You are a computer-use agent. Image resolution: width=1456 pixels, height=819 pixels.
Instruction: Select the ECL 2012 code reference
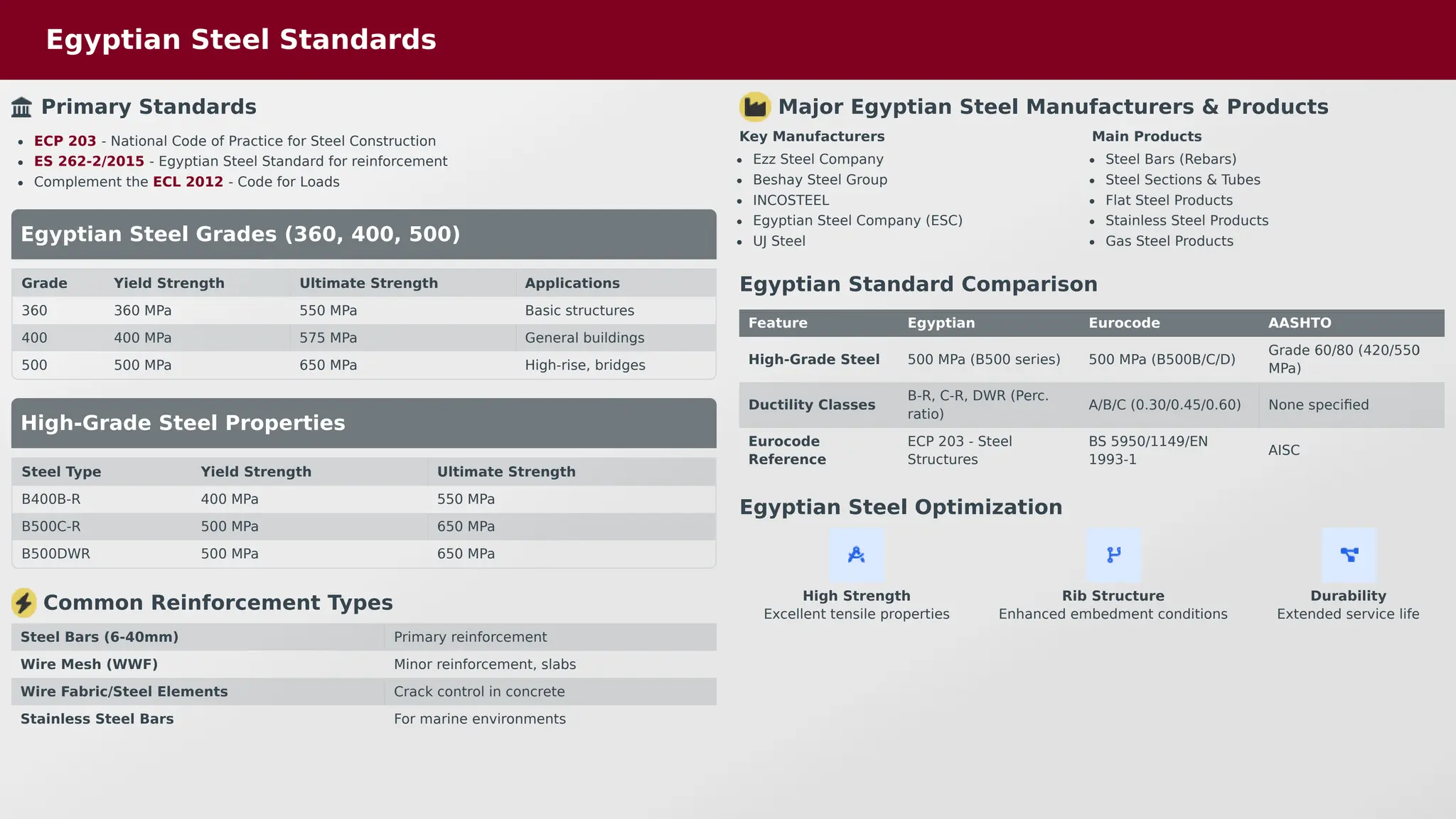188,182
